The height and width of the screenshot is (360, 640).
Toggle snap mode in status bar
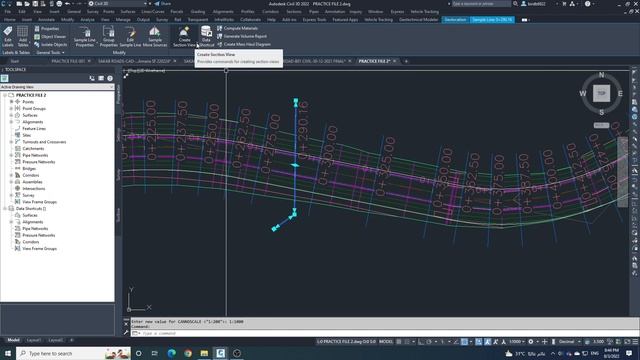tap(407, 342)
